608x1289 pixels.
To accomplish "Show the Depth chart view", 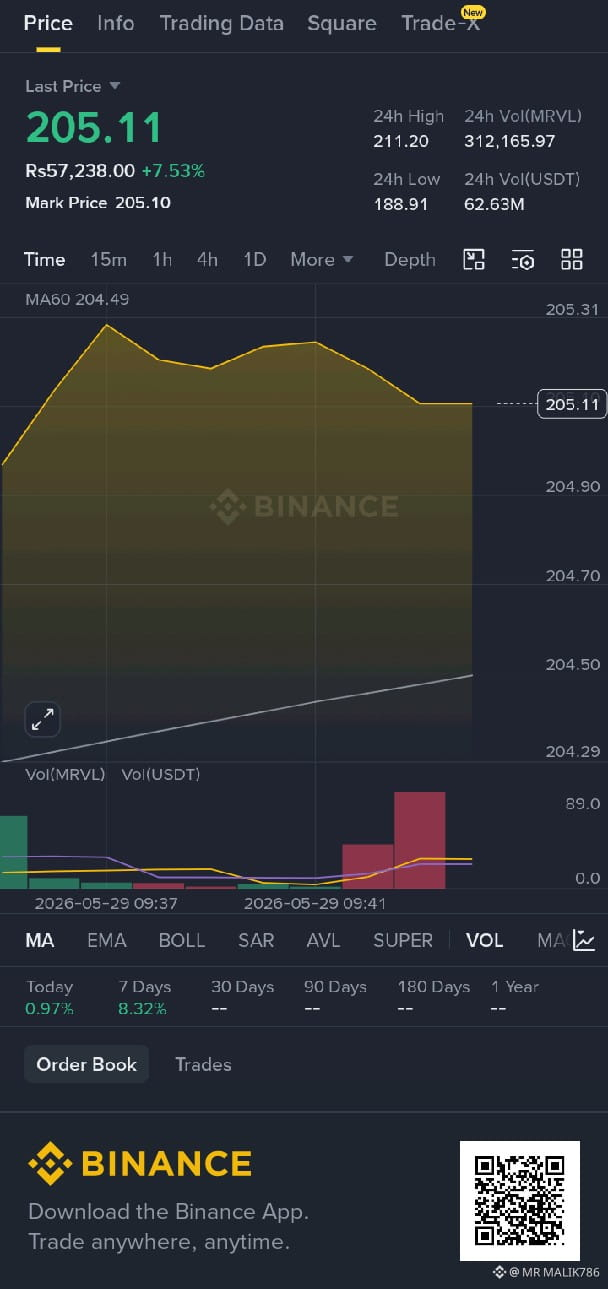I will (x=410, y=260).
